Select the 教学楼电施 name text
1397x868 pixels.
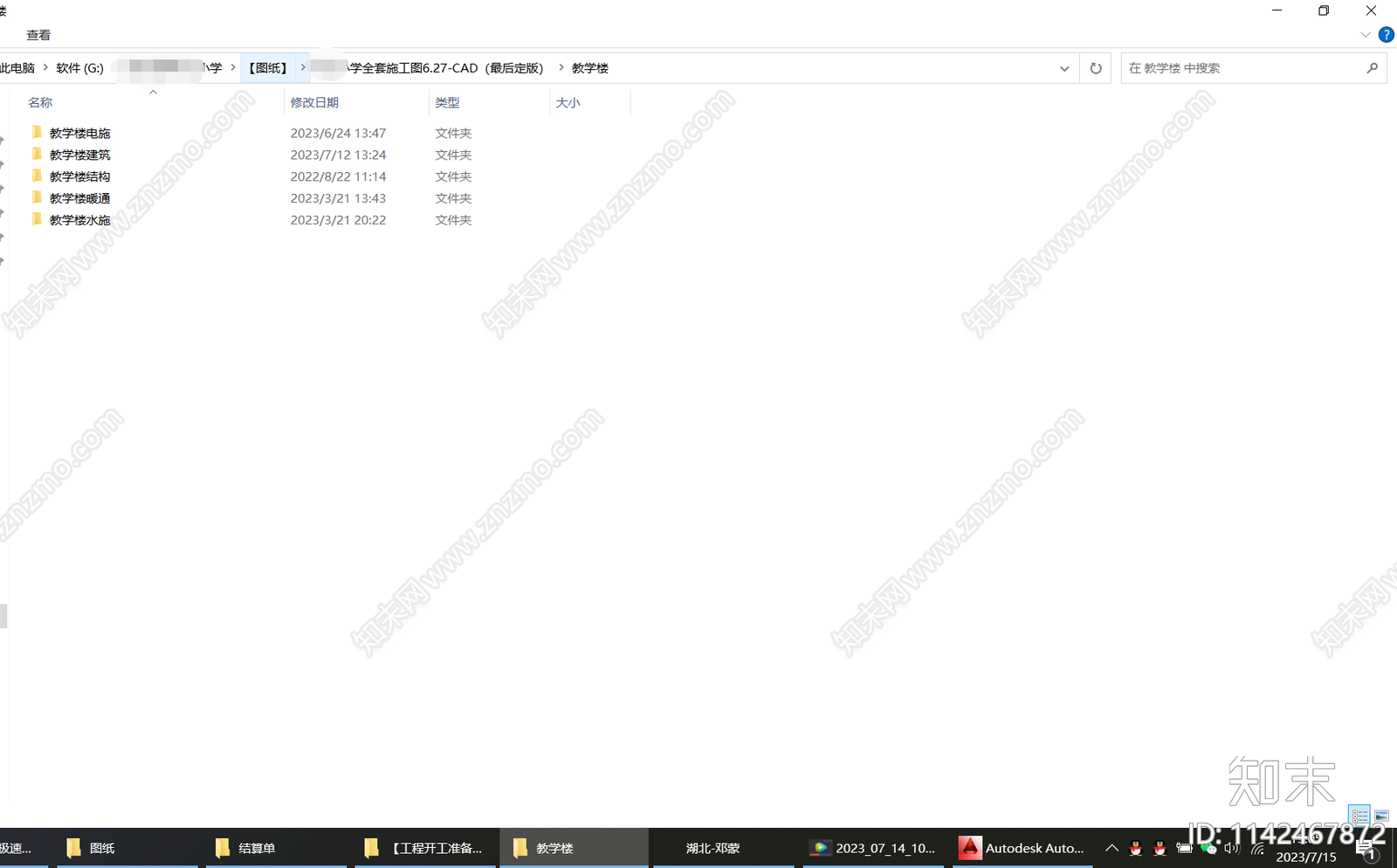[x=79, y=134]
